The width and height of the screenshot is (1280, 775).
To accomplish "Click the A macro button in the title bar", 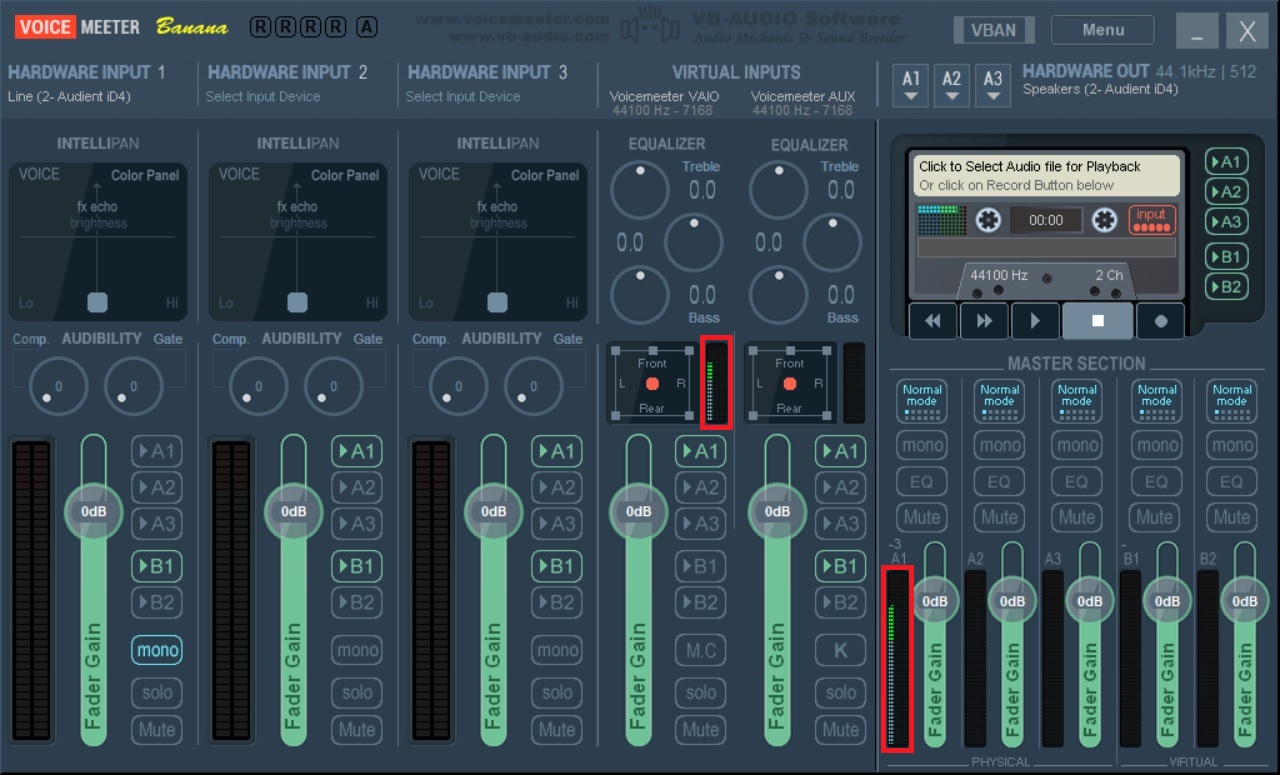I will click(366, 27).
